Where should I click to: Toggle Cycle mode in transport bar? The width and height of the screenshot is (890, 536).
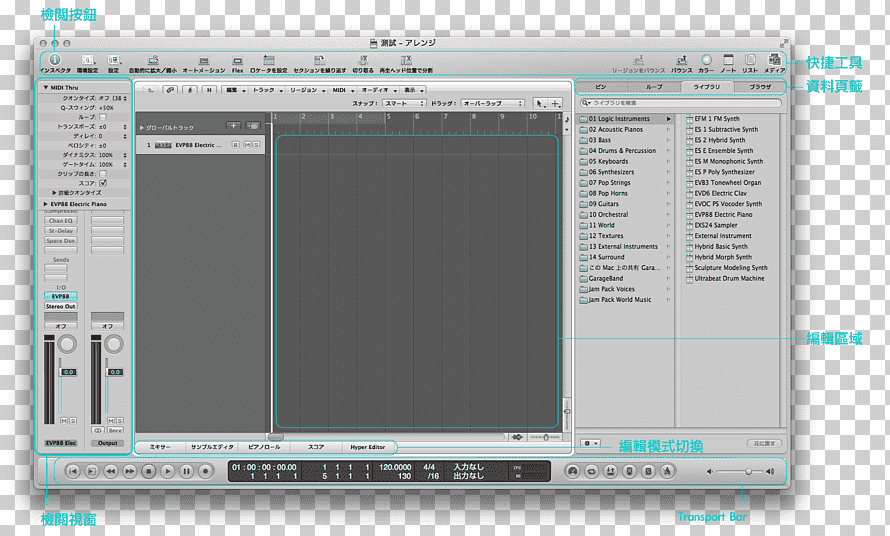591,471
